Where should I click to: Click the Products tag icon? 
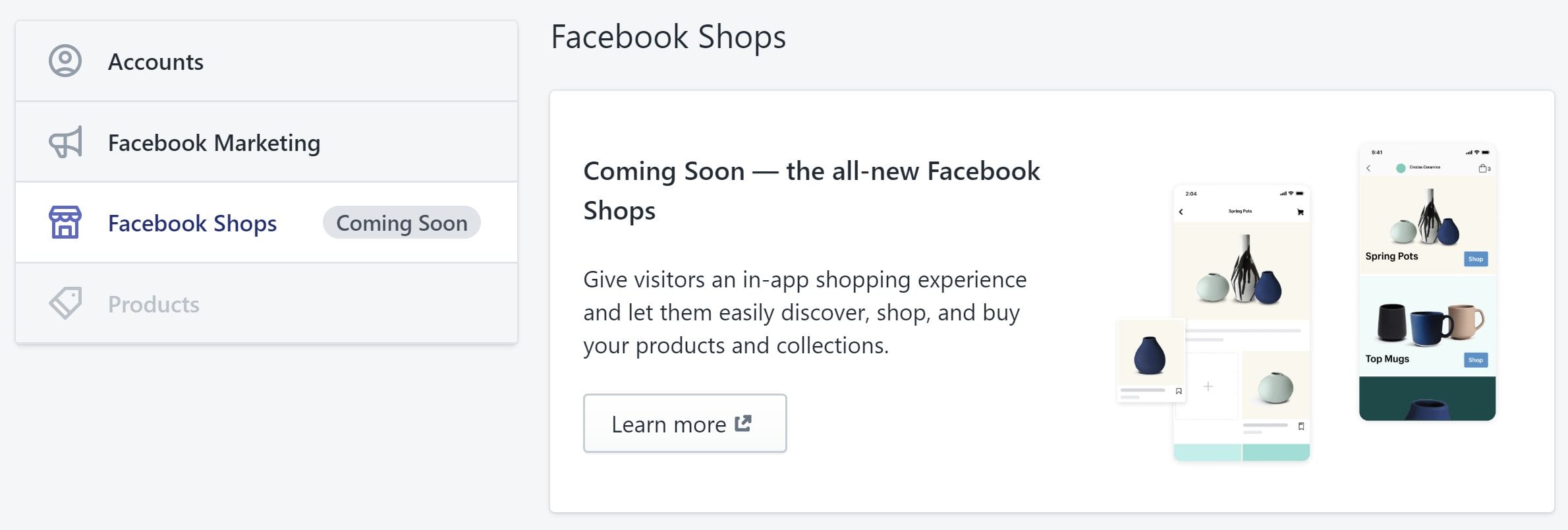click(x=64, y=303)
